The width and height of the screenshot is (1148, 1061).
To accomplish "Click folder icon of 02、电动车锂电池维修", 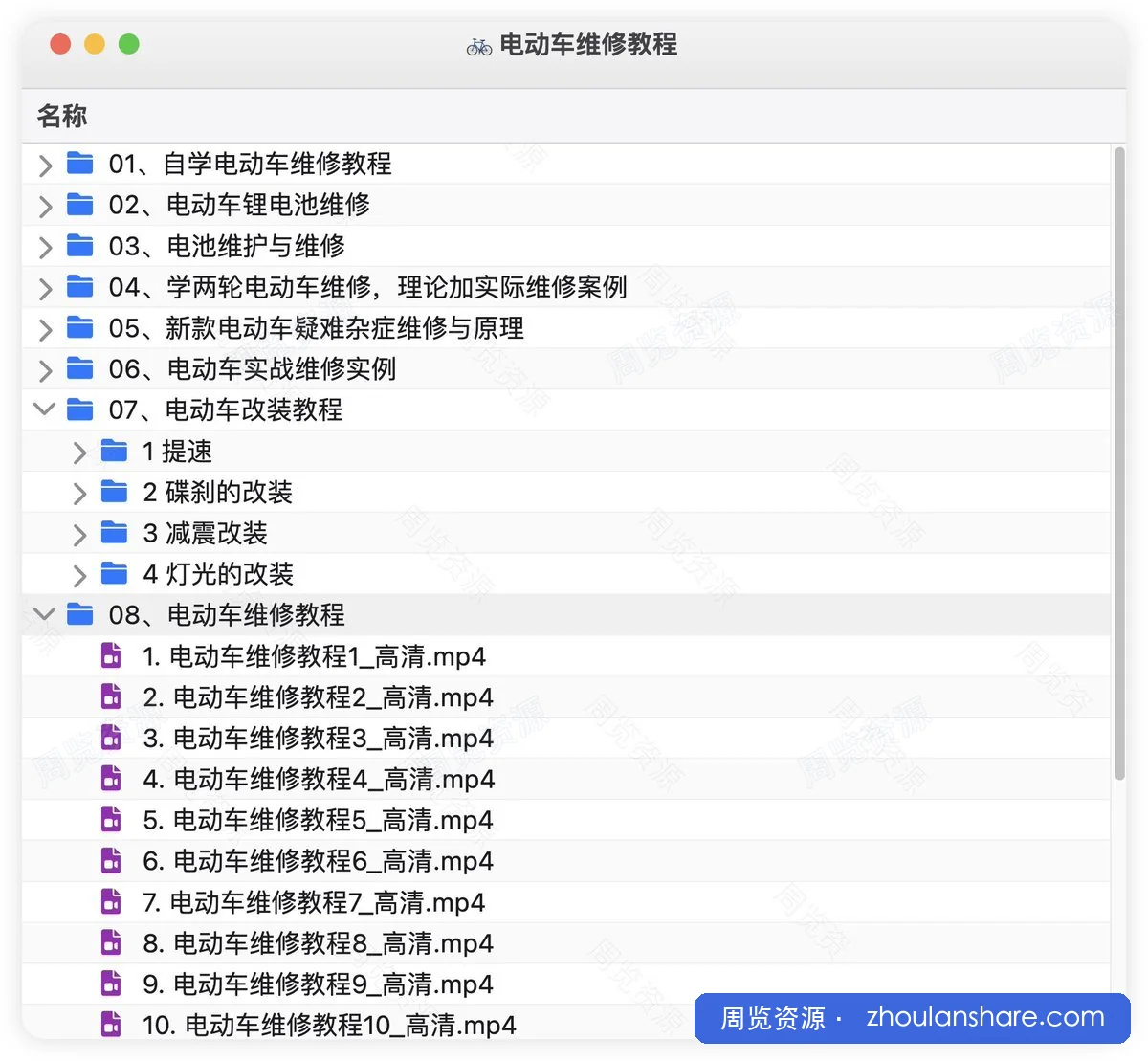I will click(x=80, y=204).
